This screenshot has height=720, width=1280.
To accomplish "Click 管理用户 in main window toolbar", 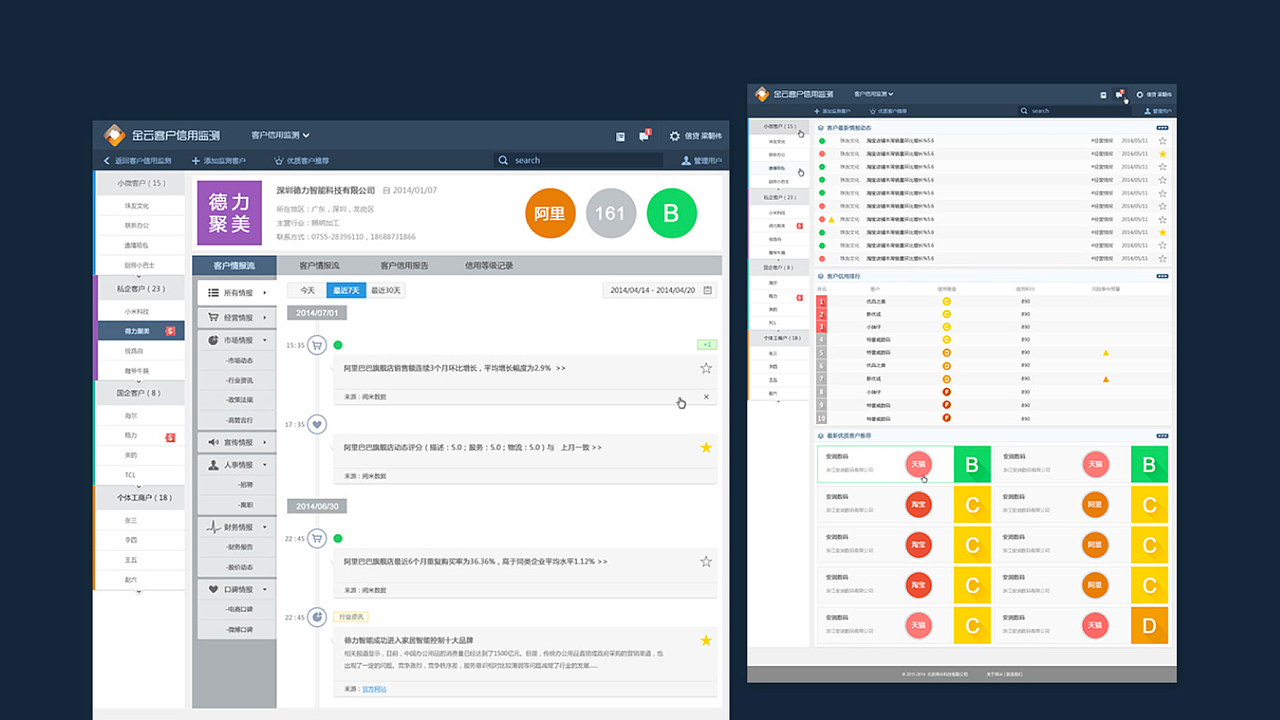I will tap(700, 160).
